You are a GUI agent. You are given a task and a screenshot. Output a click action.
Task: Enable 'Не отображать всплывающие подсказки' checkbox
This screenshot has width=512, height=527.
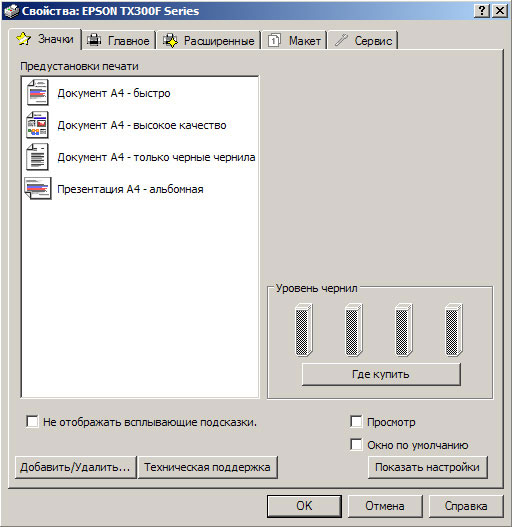pyautogui.click(x=32, y=421)
